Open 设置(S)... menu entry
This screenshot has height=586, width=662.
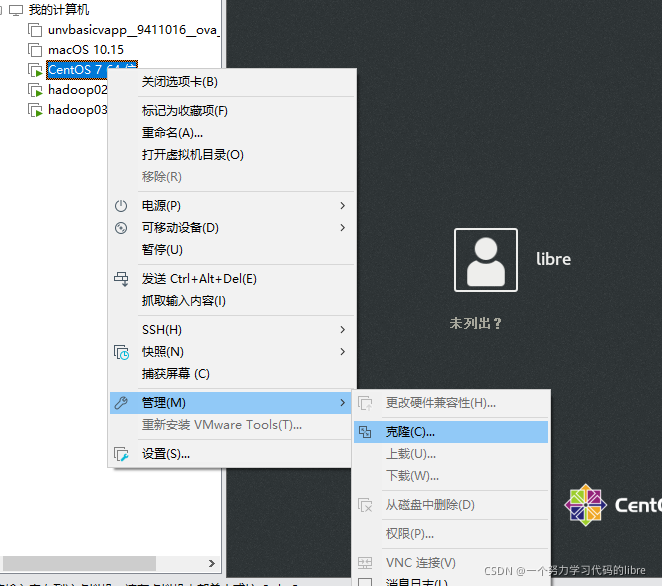(x=231, y=454)
